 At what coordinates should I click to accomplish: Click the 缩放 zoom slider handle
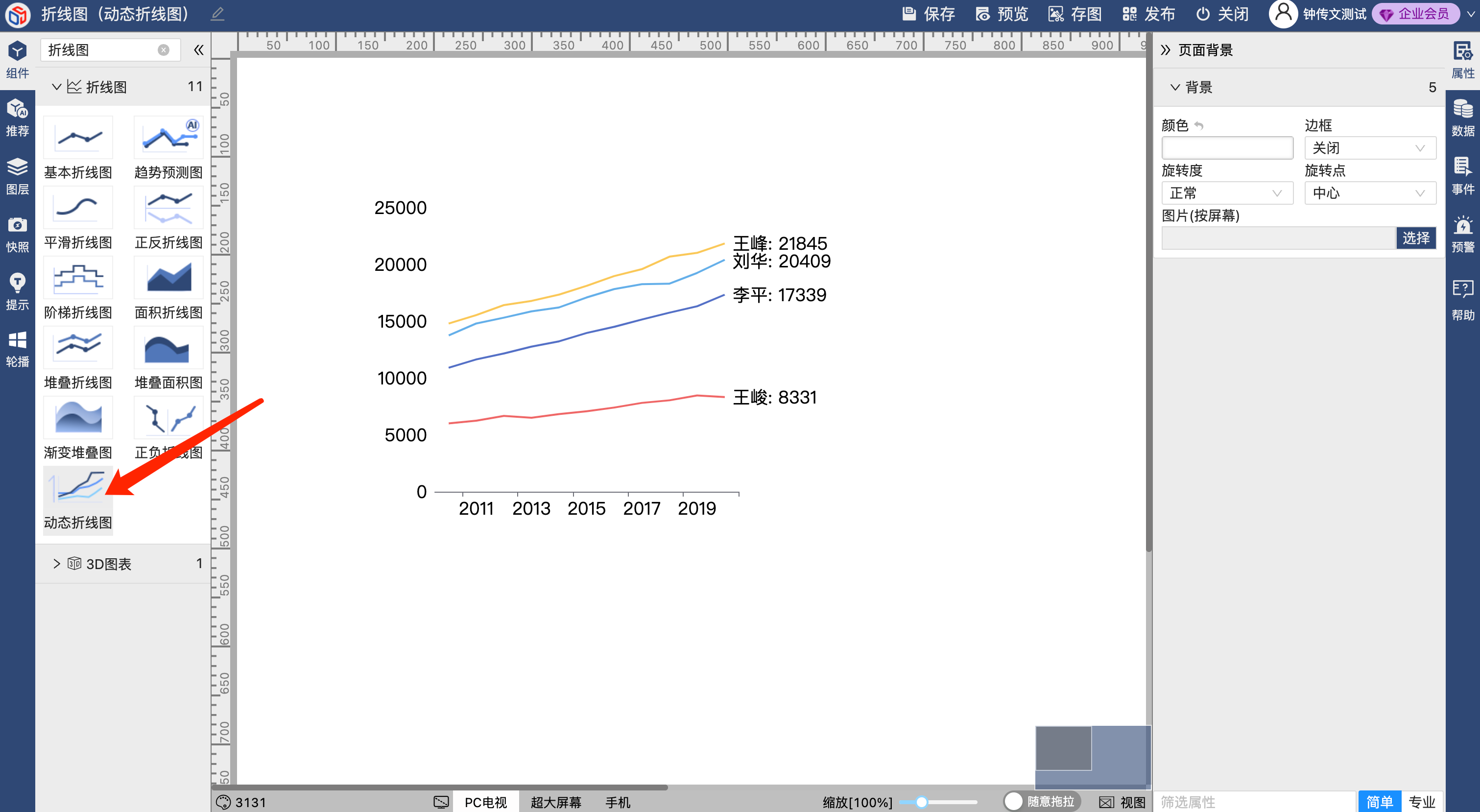[922, 802]
